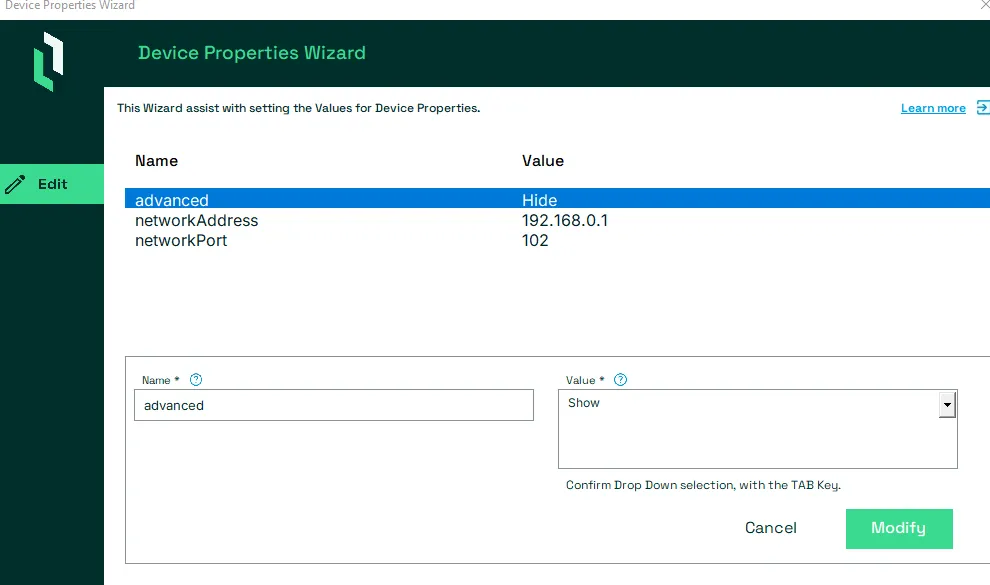
Task: Click the arrow icon beside Learn more
Action: (x=982, y=108)
